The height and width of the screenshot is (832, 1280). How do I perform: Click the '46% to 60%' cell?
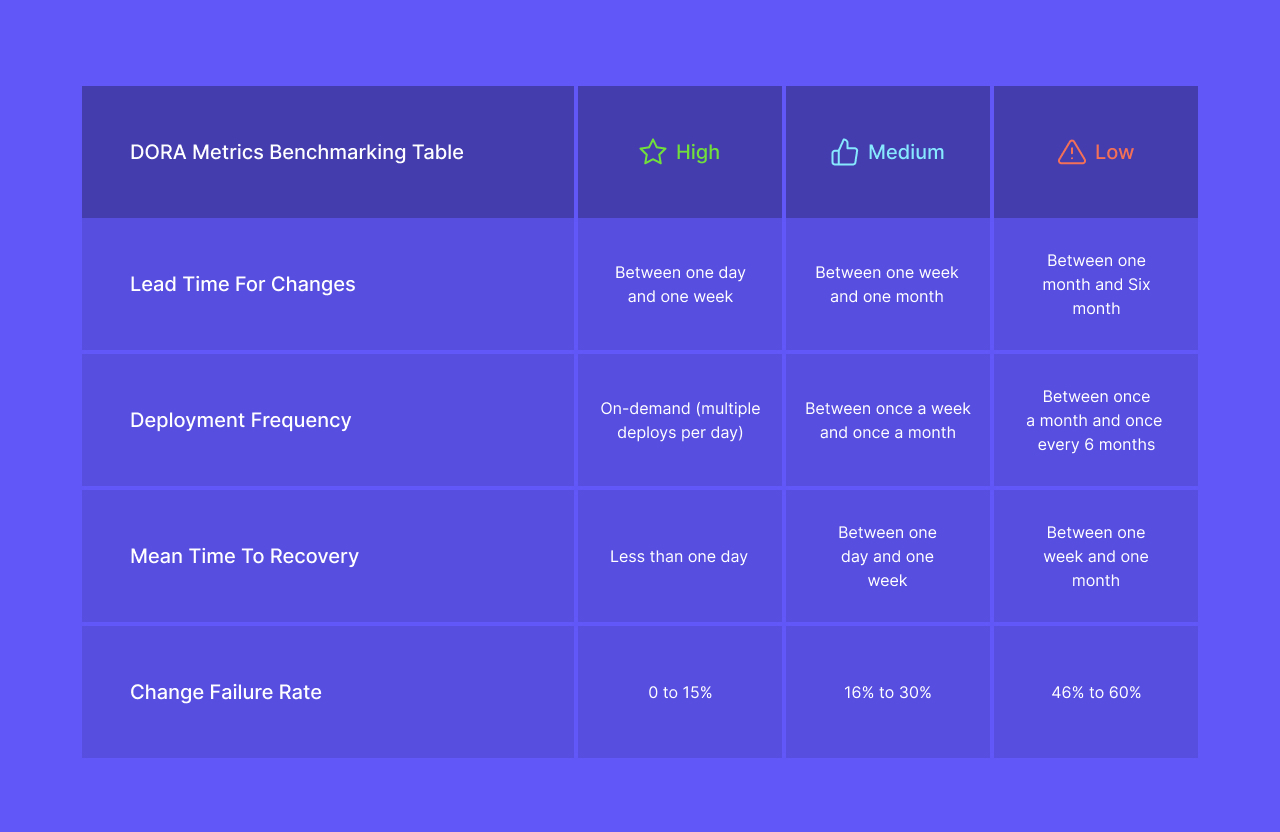[1096, 692]
